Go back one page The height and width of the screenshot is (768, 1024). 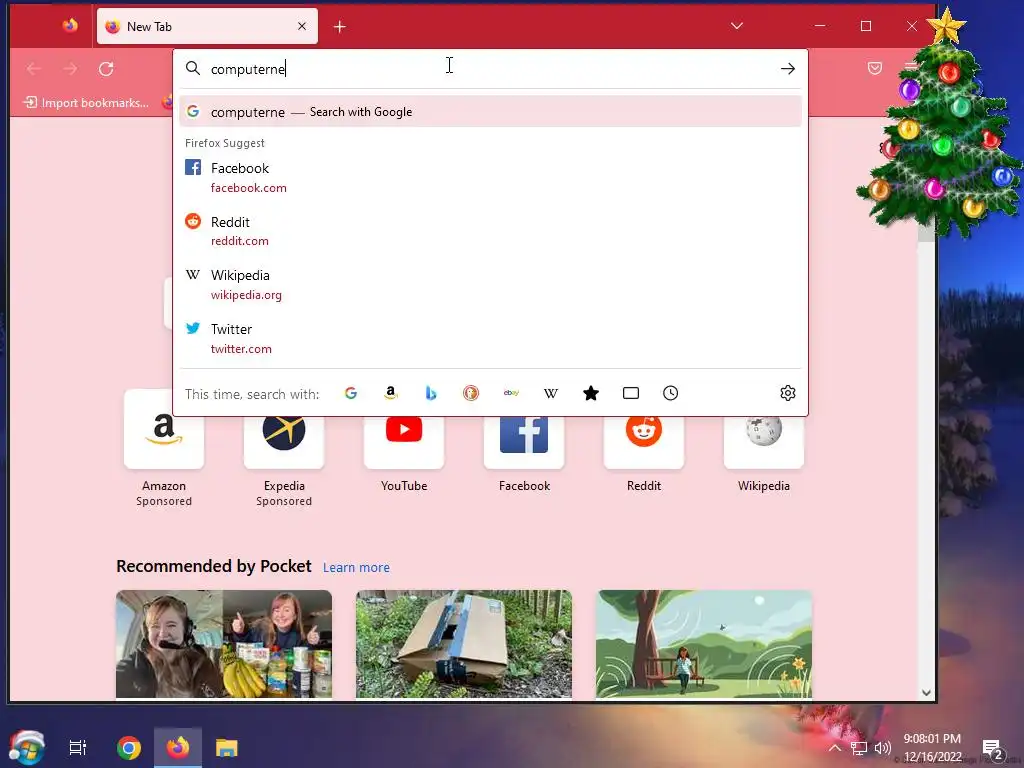point(34,69)
